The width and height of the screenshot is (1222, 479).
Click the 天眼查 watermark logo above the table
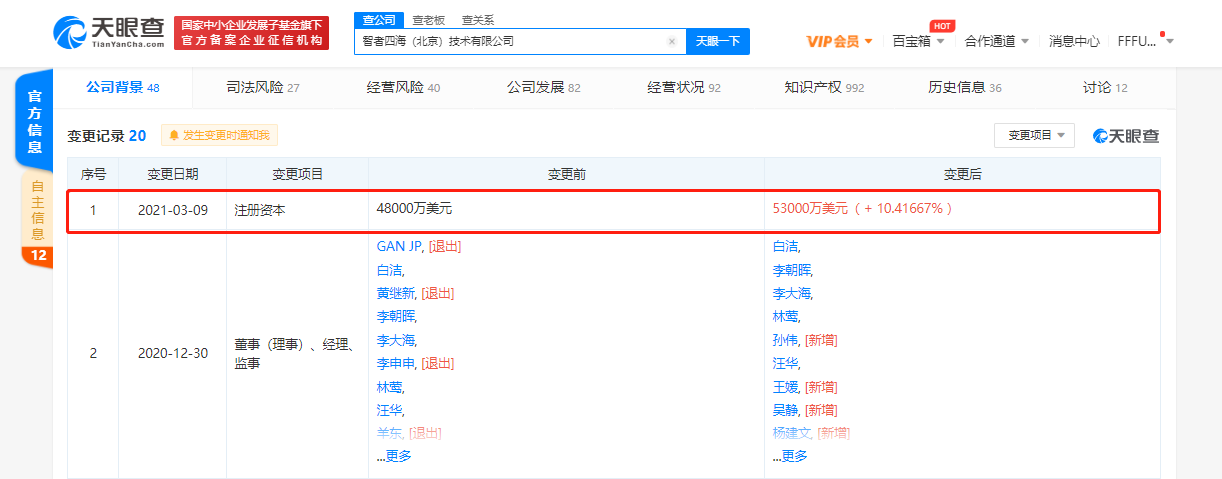[1126, 136]
